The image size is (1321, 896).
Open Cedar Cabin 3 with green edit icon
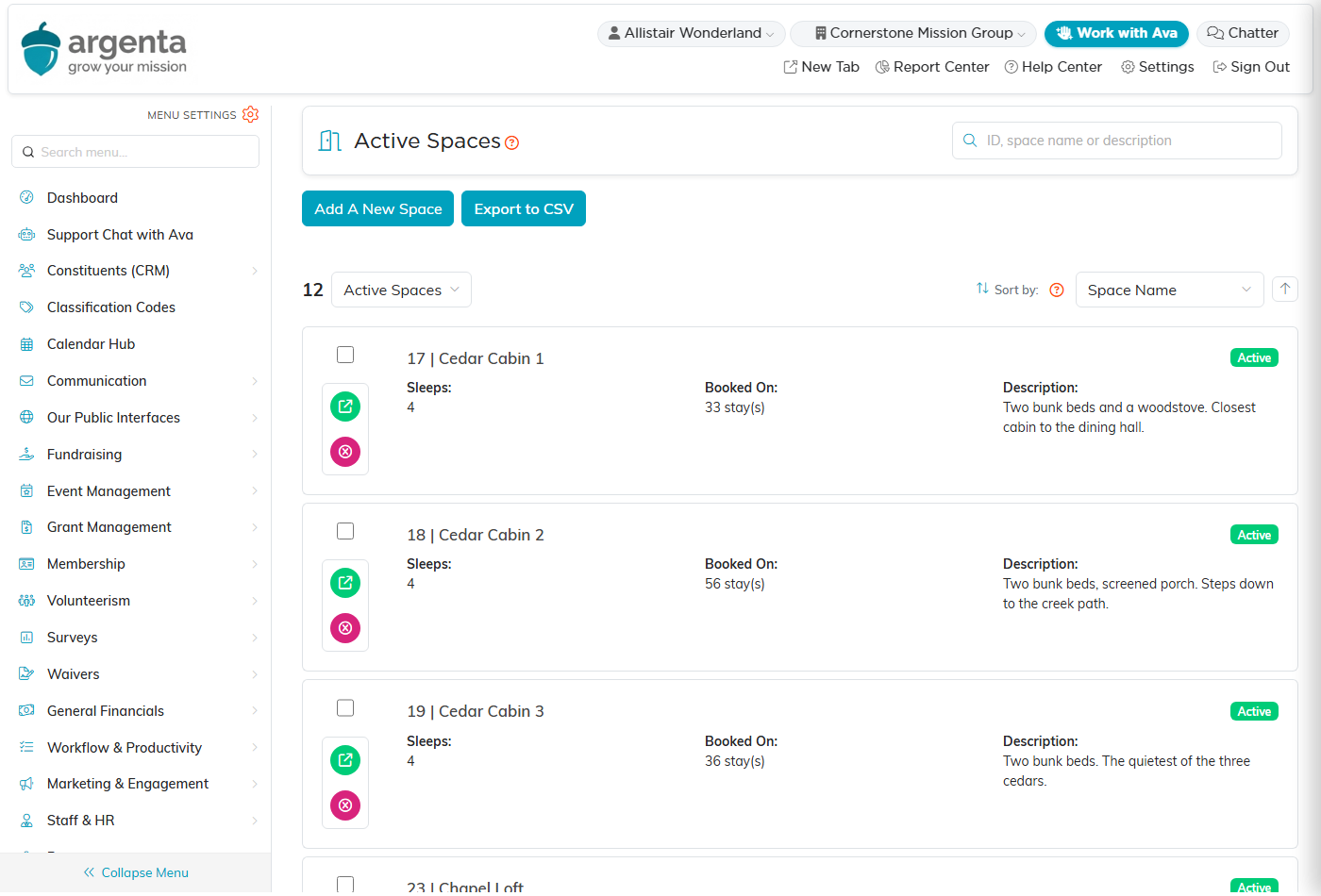(x=345, y=760)
